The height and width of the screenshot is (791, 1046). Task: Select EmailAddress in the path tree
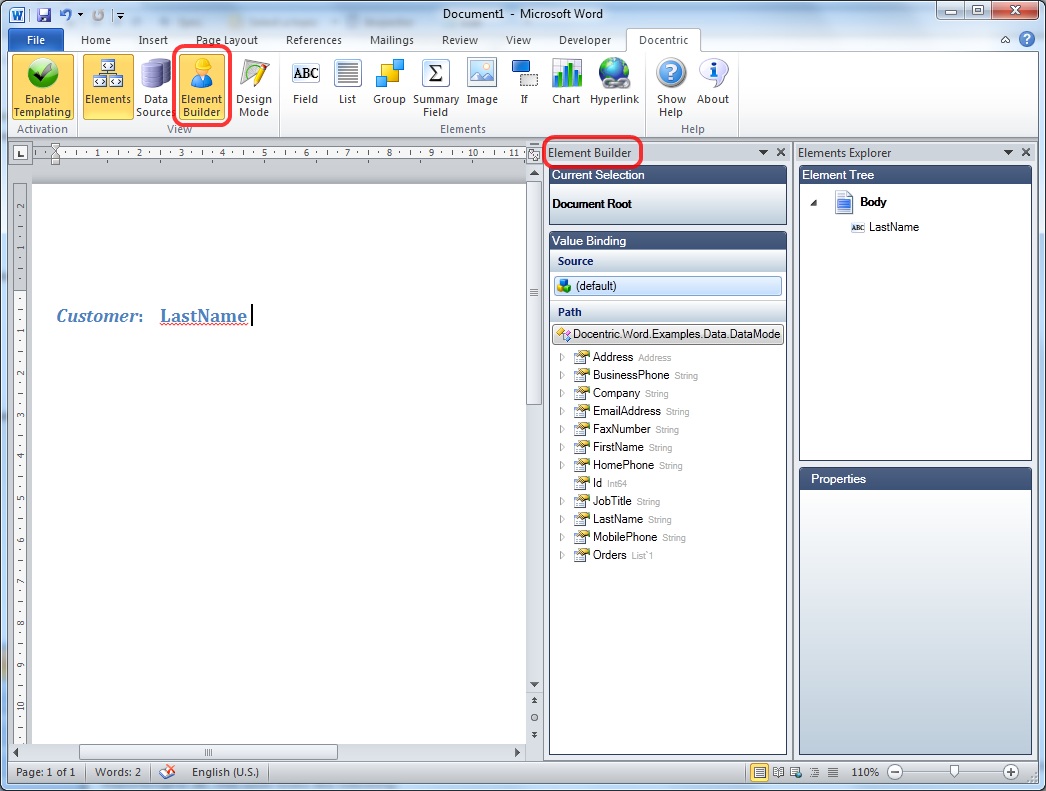(626, 411)
